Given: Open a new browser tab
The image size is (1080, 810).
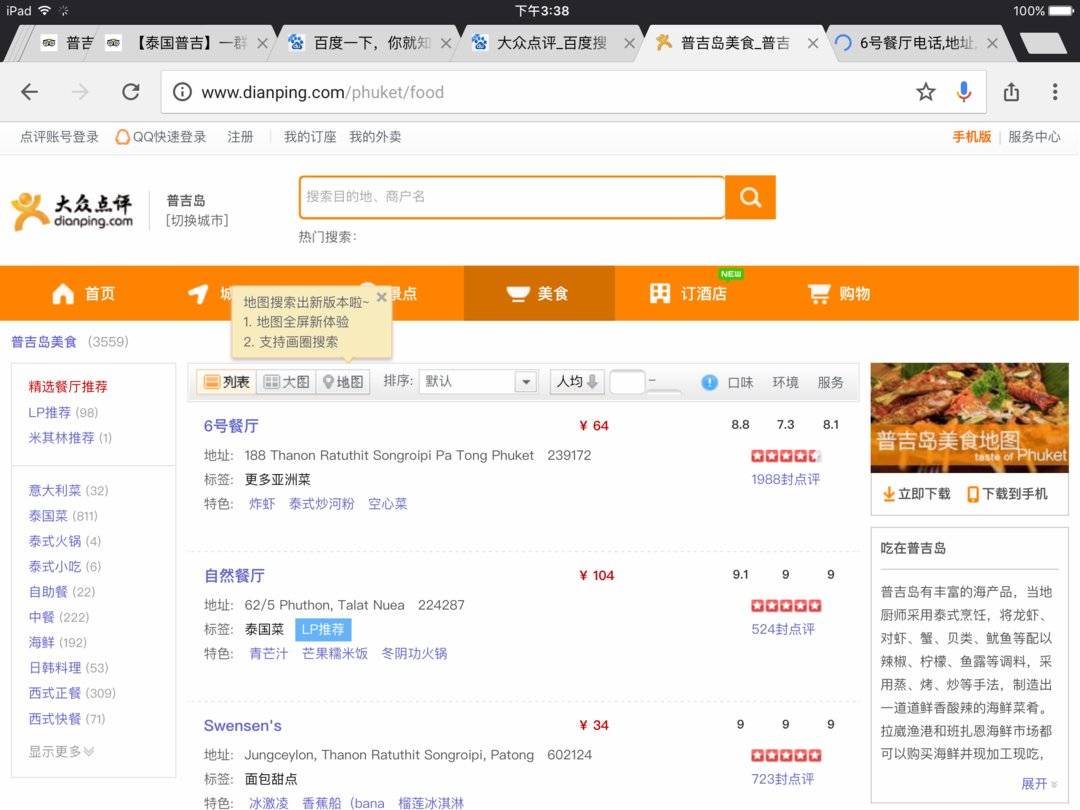Looking at the screenshot, I should pos(1043,43).
